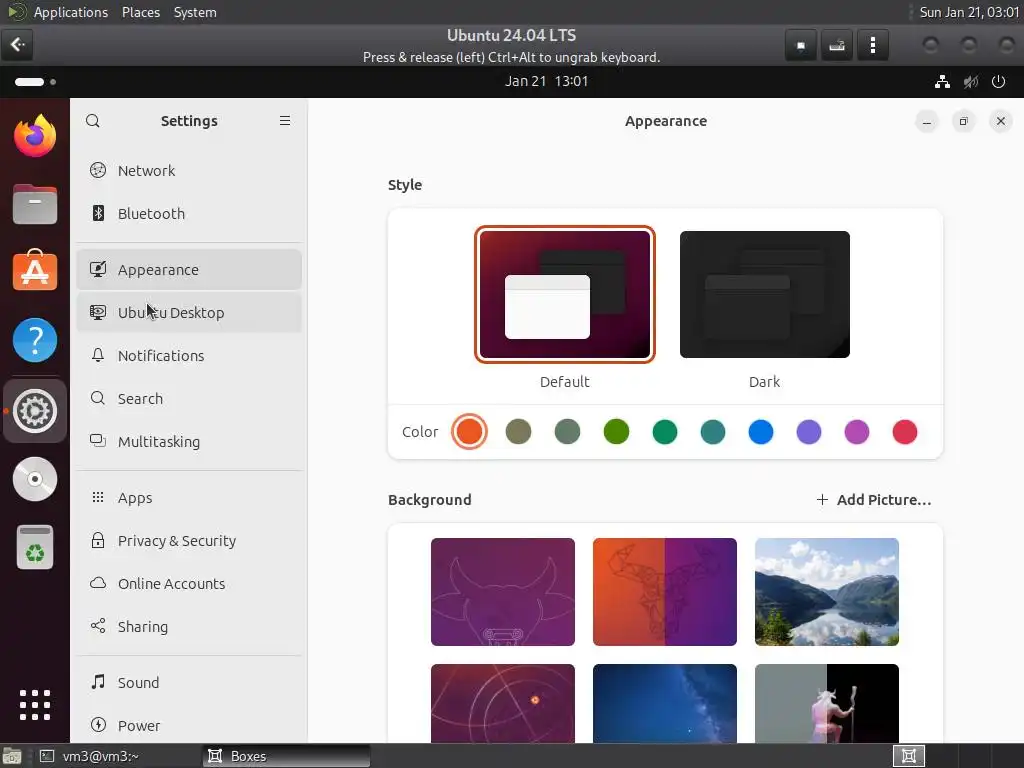Click Settings gear in the dock

click(35, 411)
